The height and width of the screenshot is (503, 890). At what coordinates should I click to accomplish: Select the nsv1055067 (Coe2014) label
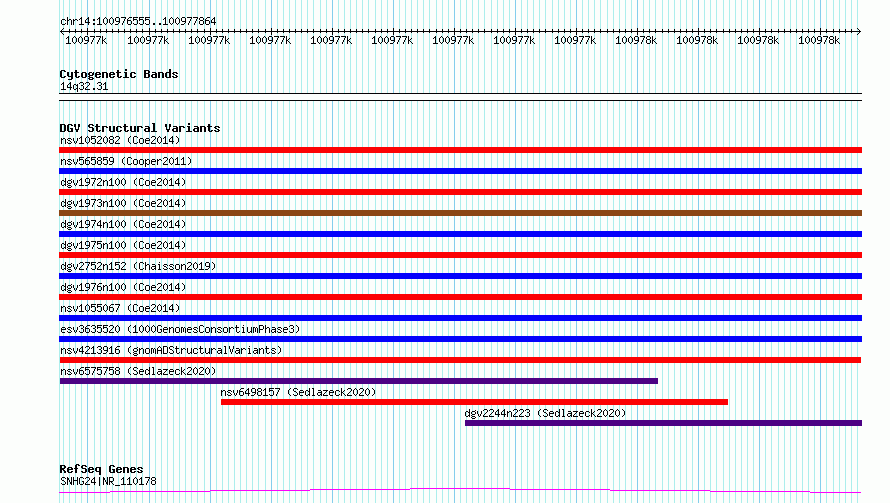click(x=120, y=308)
